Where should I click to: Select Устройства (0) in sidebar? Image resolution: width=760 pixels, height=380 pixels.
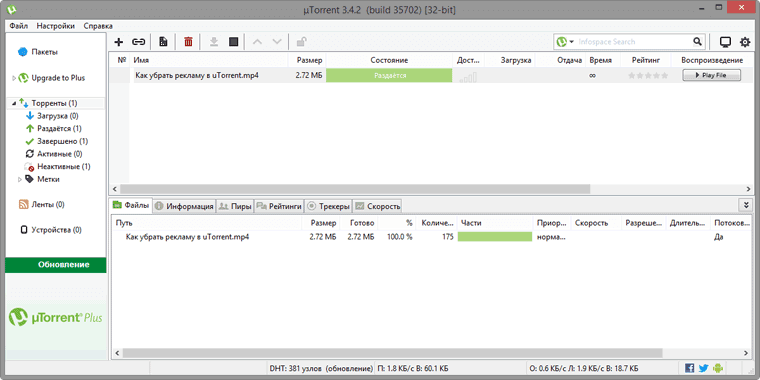click(x=56, y=230)
